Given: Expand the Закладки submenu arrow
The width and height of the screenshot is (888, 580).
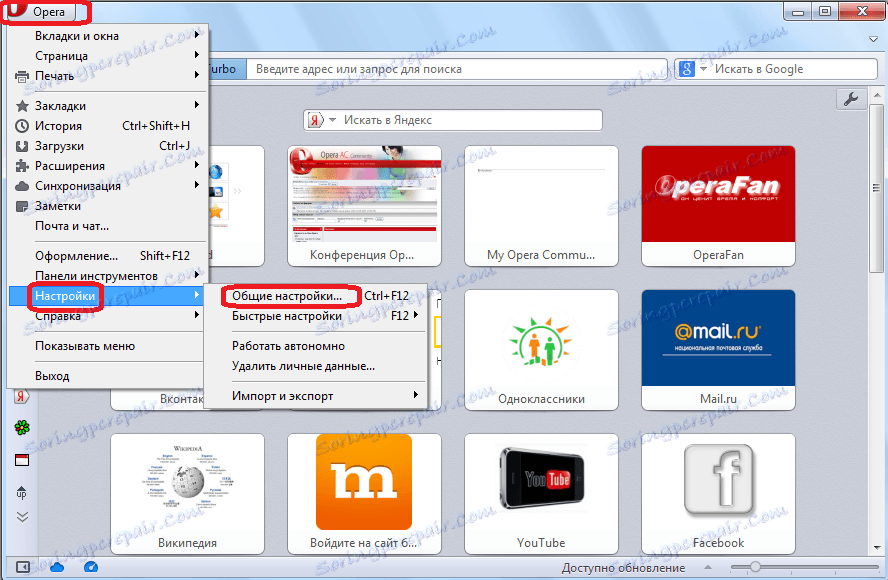Looking at the screenshot, I should [197, 105].
